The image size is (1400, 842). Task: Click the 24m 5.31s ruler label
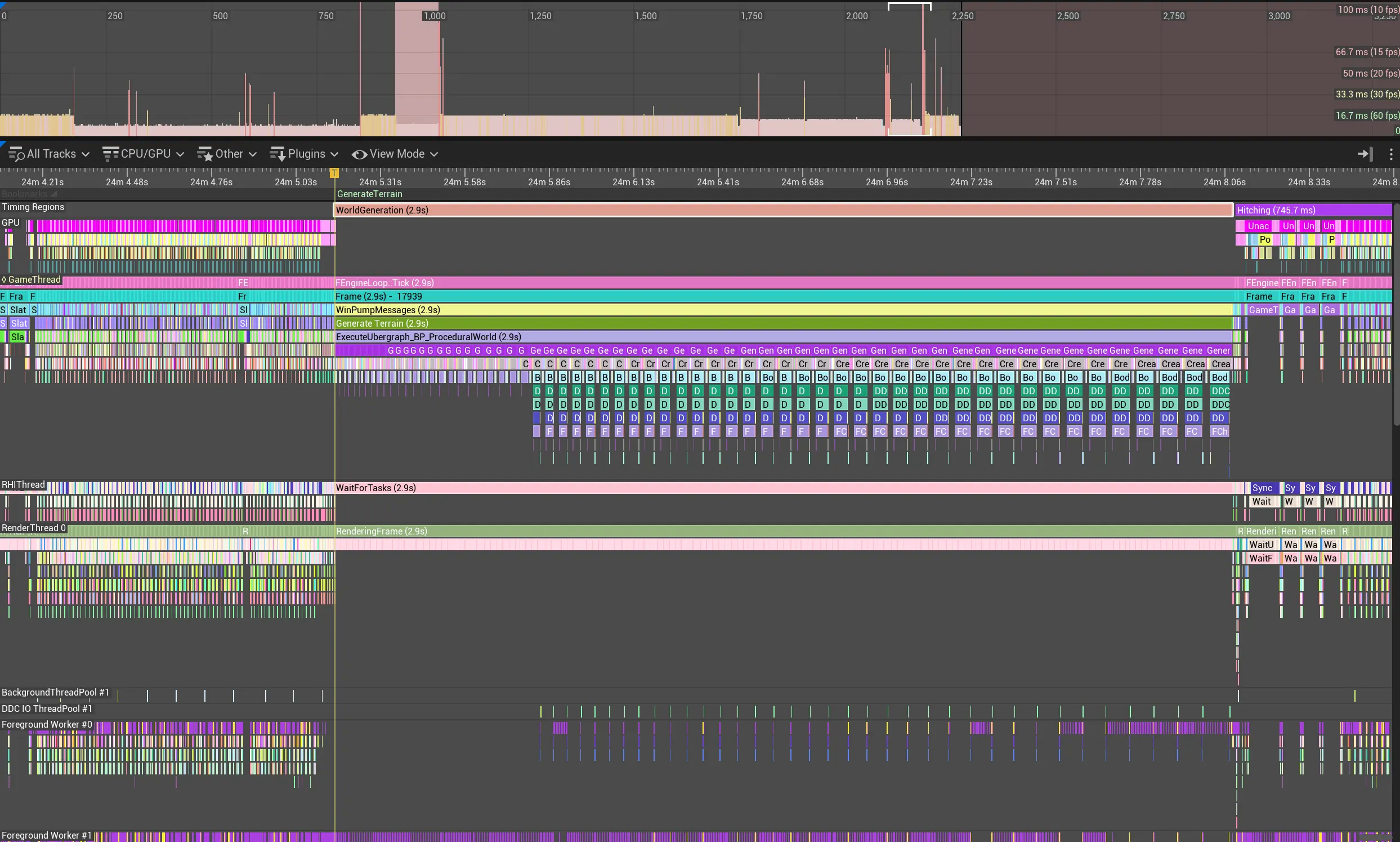tap(381, 182)
